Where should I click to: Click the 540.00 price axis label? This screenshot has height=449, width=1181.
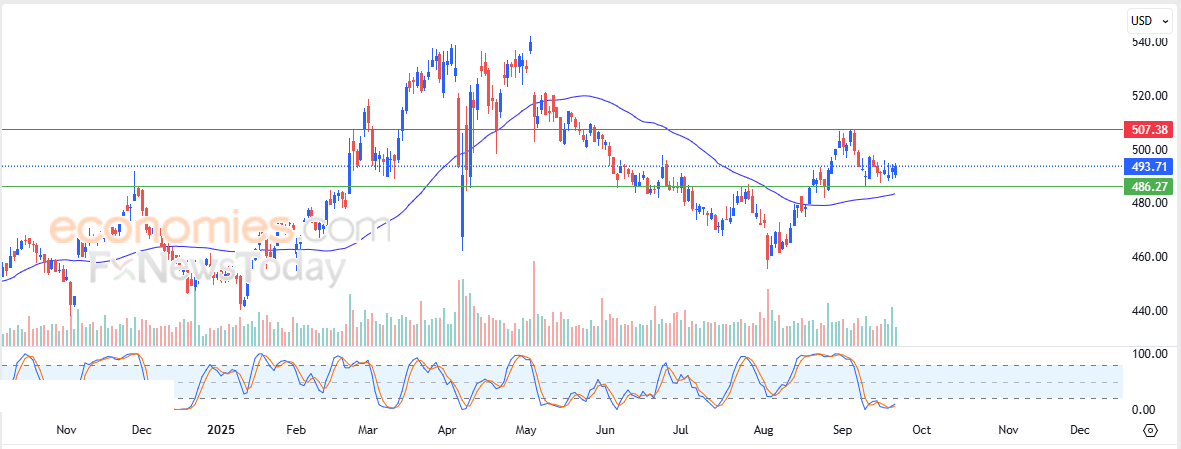[1150, 42]
